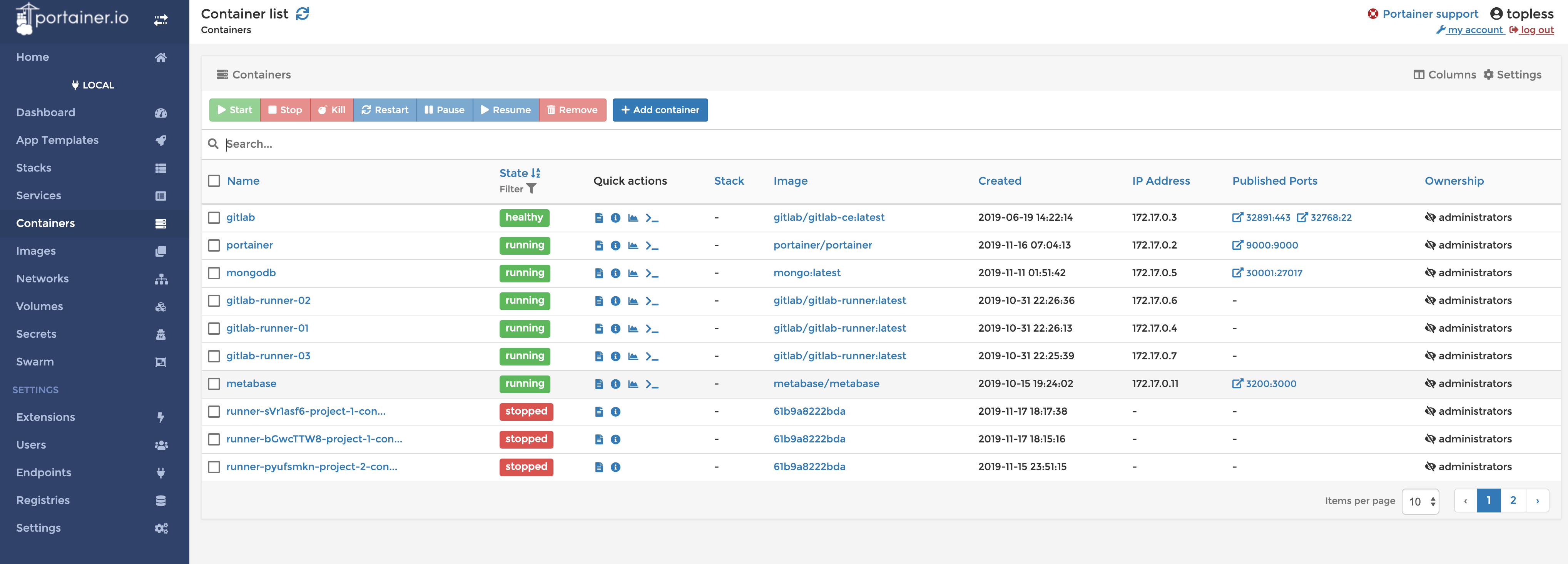Viewport: 1568px width, 564px height.
Task: Open the Columns selector
Action: coord(1444,75)
